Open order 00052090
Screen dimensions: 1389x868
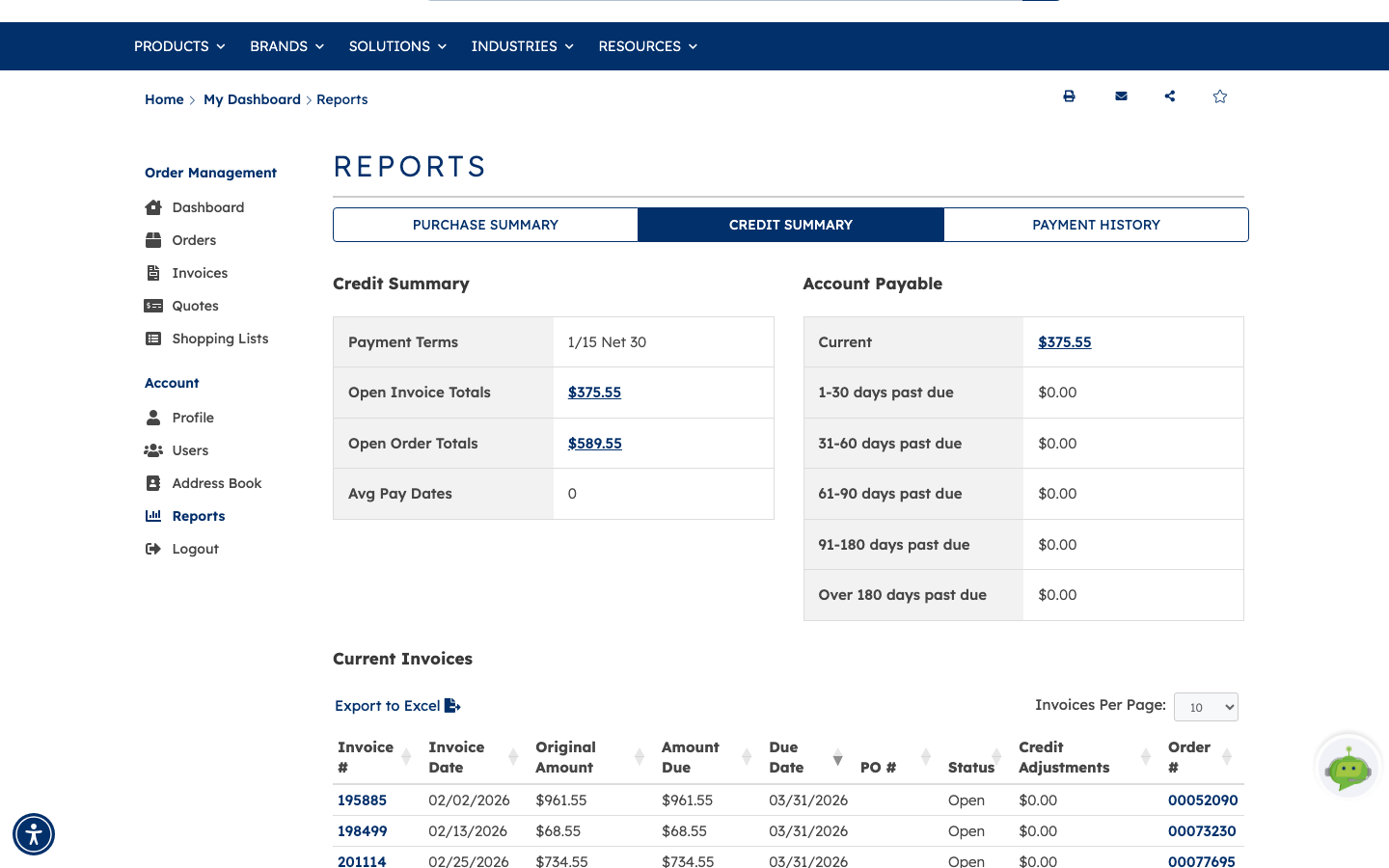(x=1203, y=800)
